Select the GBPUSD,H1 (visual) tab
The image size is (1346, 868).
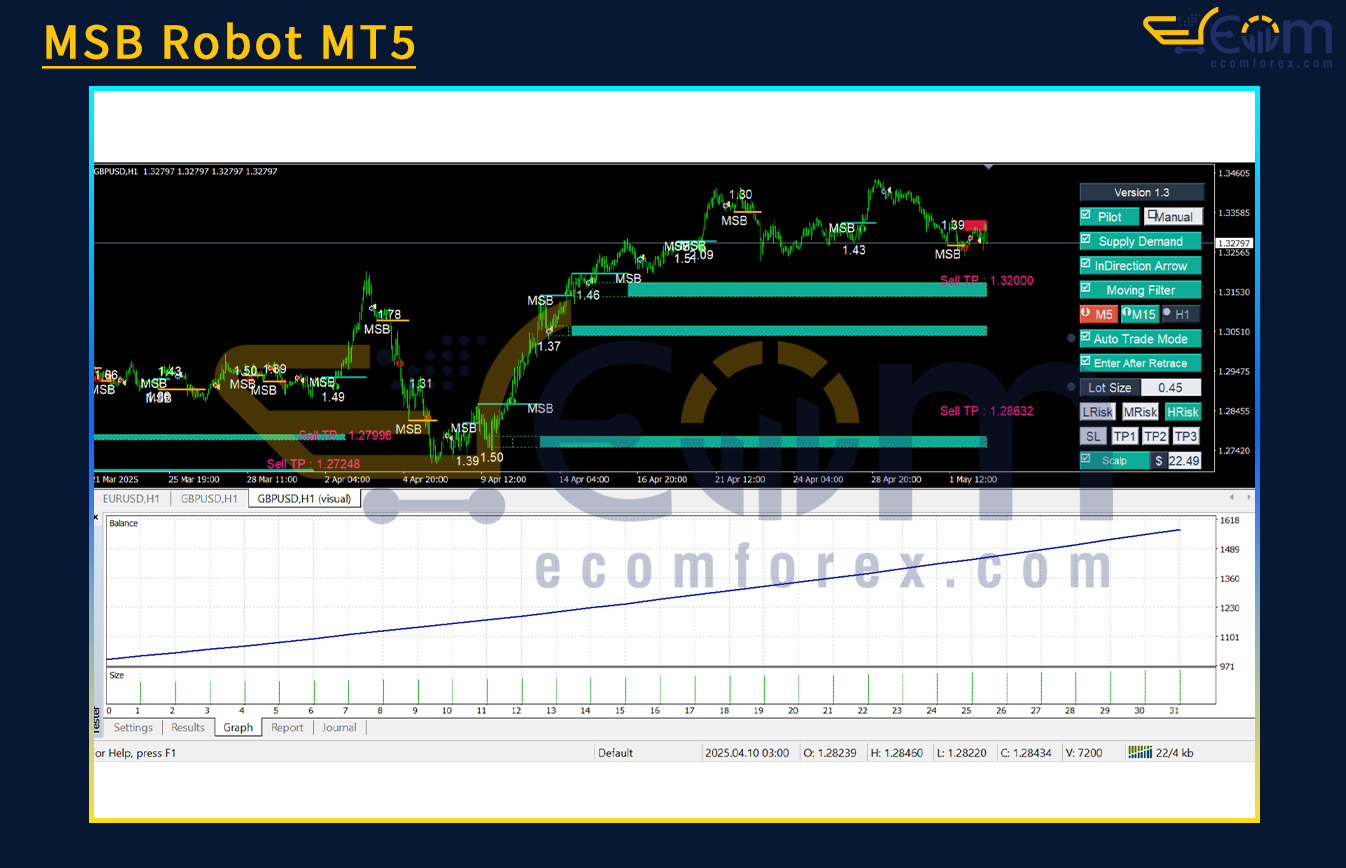[304, 498]
